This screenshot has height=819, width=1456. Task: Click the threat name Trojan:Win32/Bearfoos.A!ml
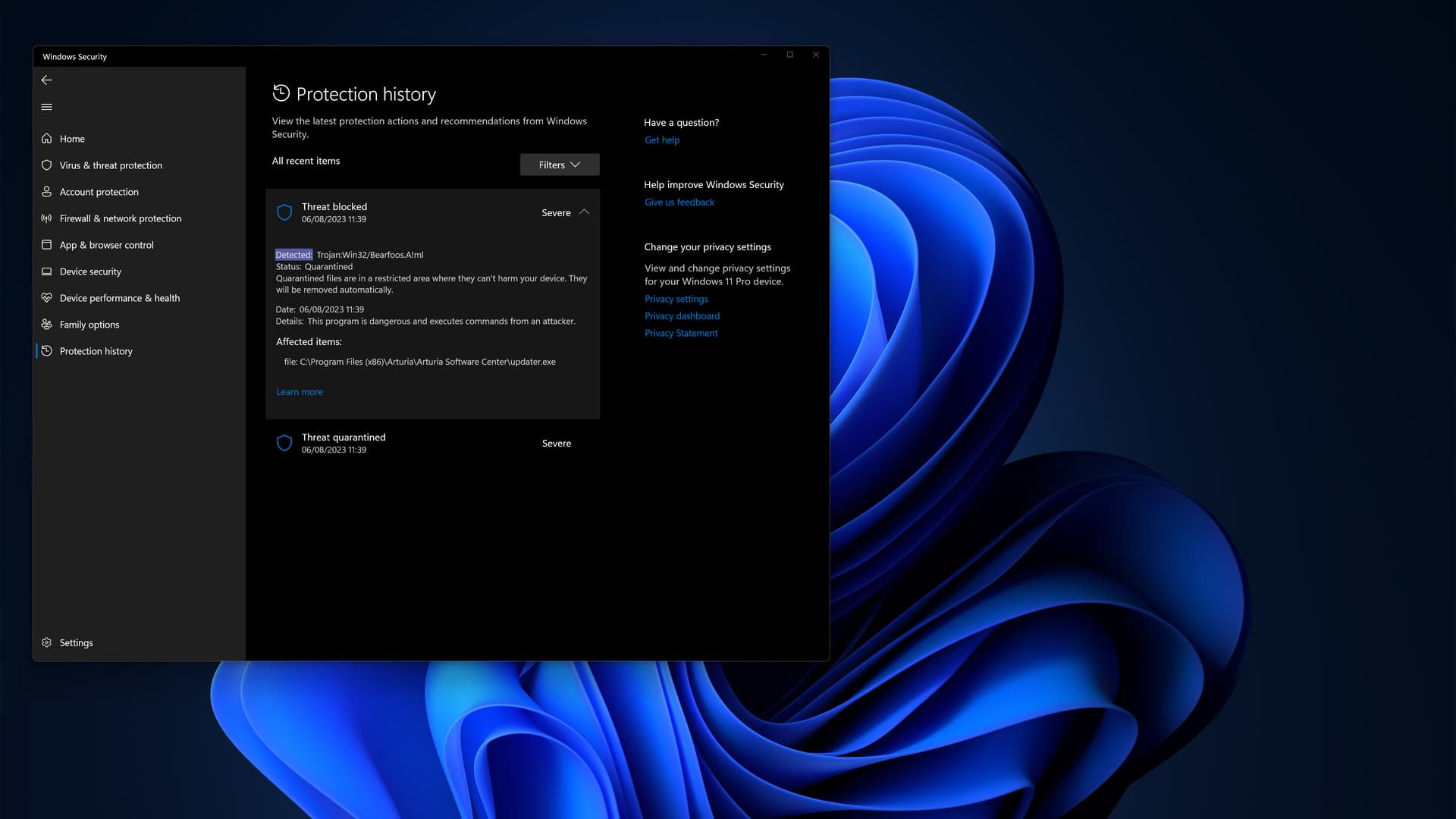[x=370, y=255]
